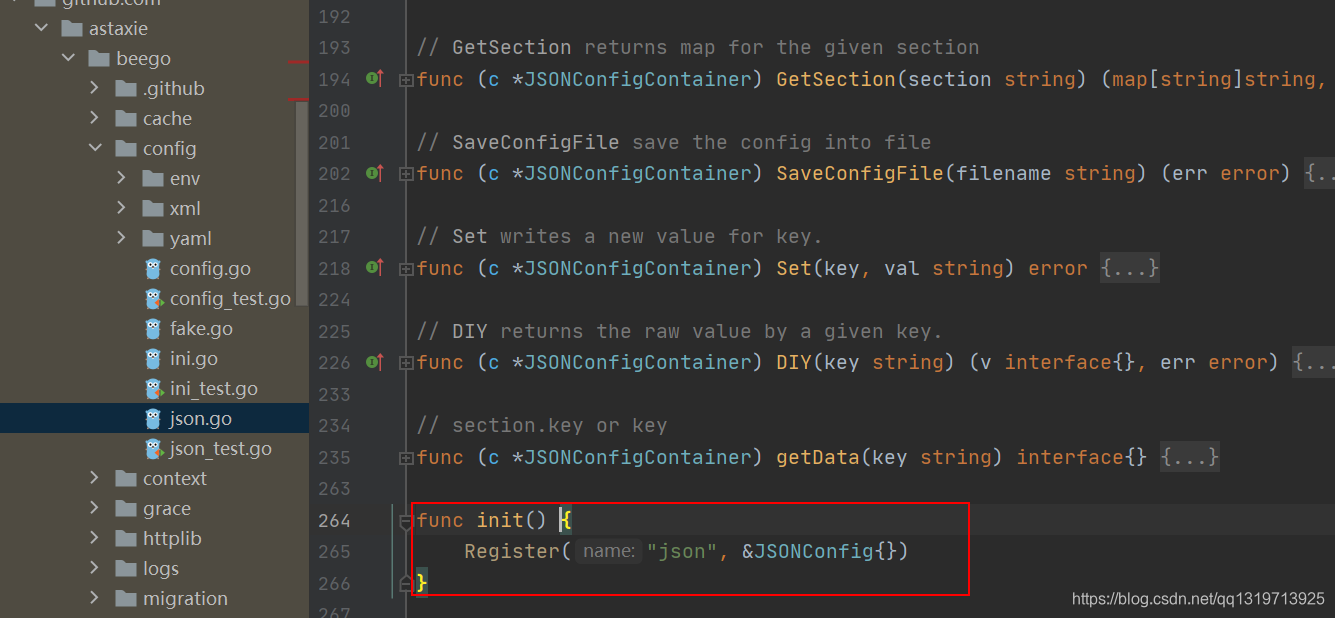Viewport: 1335px width, 618px height.
Task: Click the {...} placeholder after Set function
Action: coord(1130,268)
